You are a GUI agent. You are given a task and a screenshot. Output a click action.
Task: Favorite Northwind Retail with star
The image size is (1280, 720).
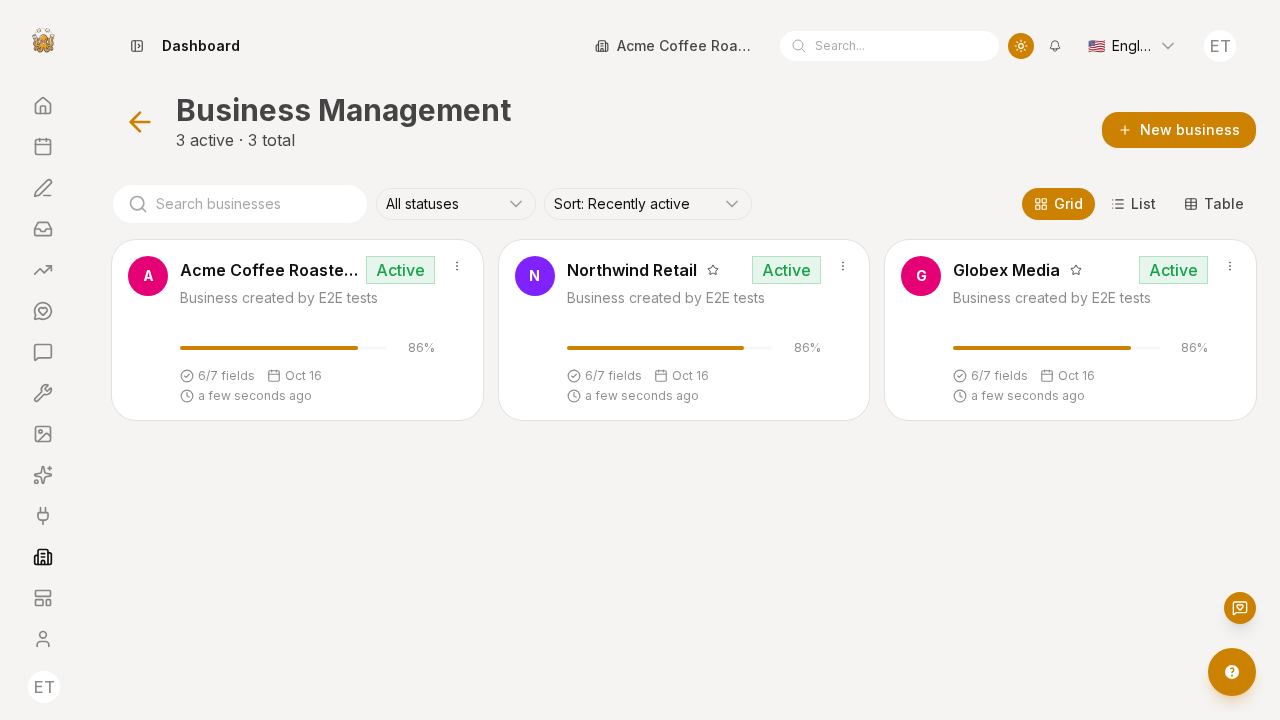713,270
